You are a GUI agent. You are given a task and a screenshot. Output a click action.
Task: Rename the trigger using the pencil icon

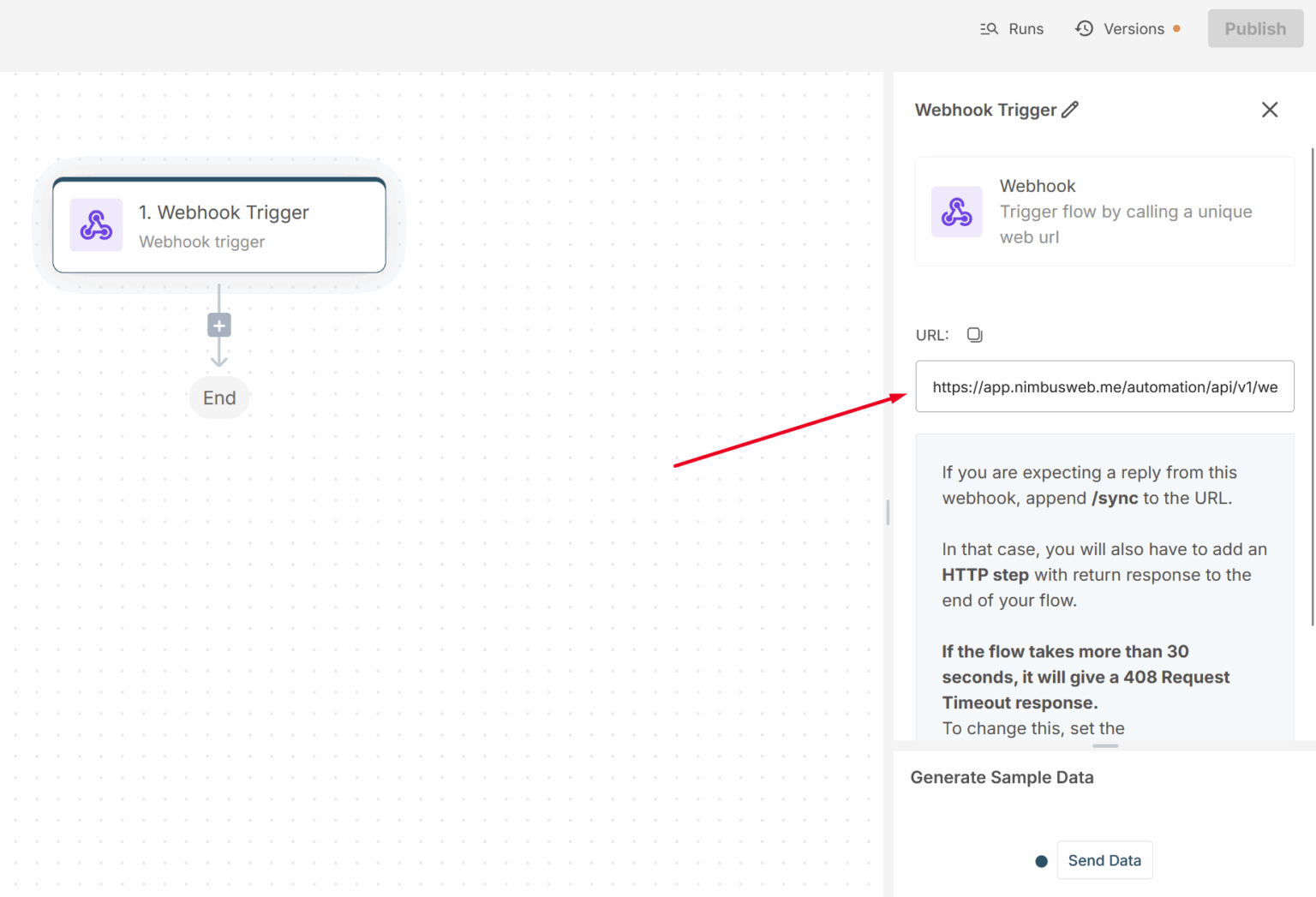(x=1070, y=109)
